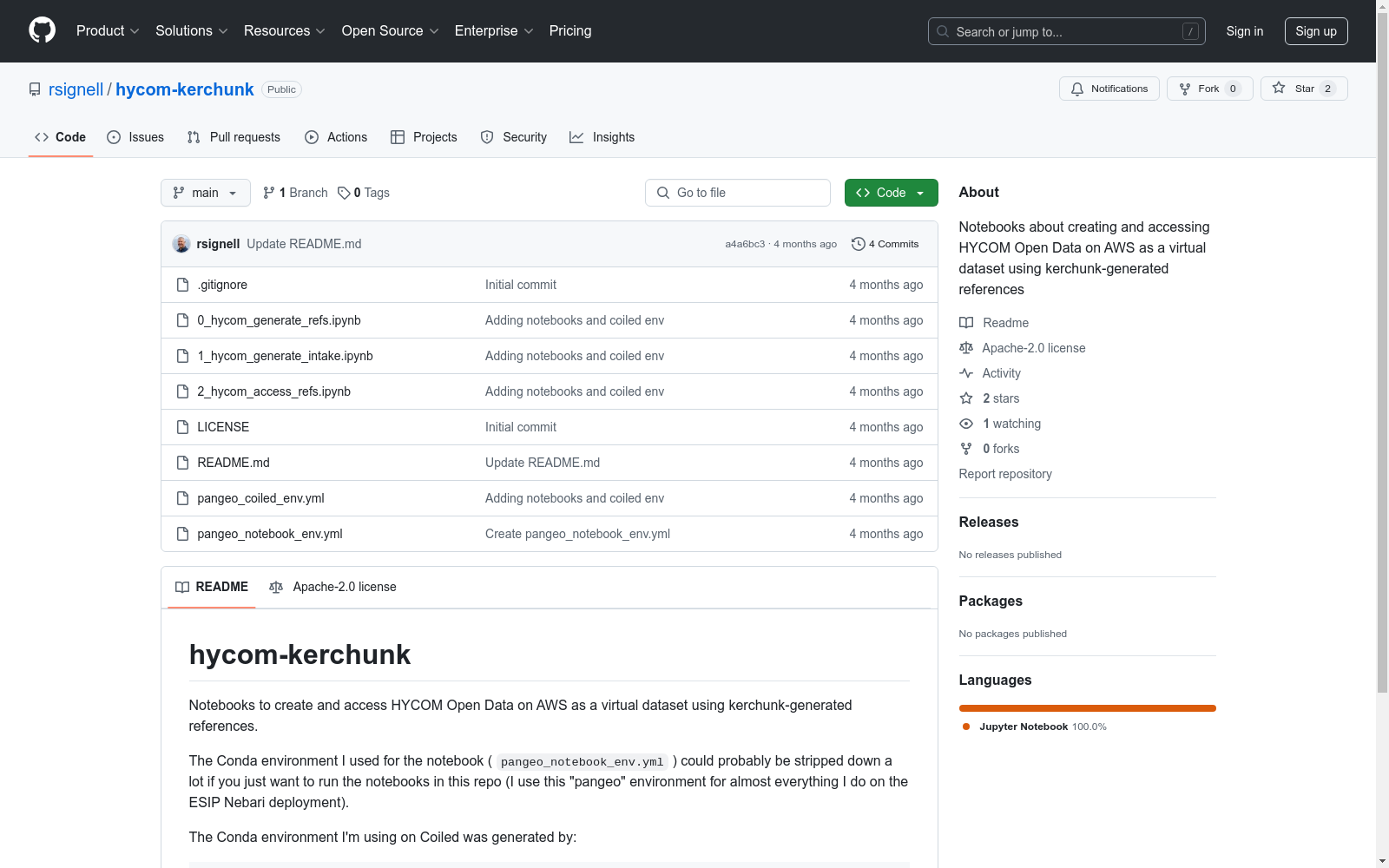Viewport: 1389px width, 868px height.
Task: Click the forks icon in About sidebar
Action: (966, 449)
